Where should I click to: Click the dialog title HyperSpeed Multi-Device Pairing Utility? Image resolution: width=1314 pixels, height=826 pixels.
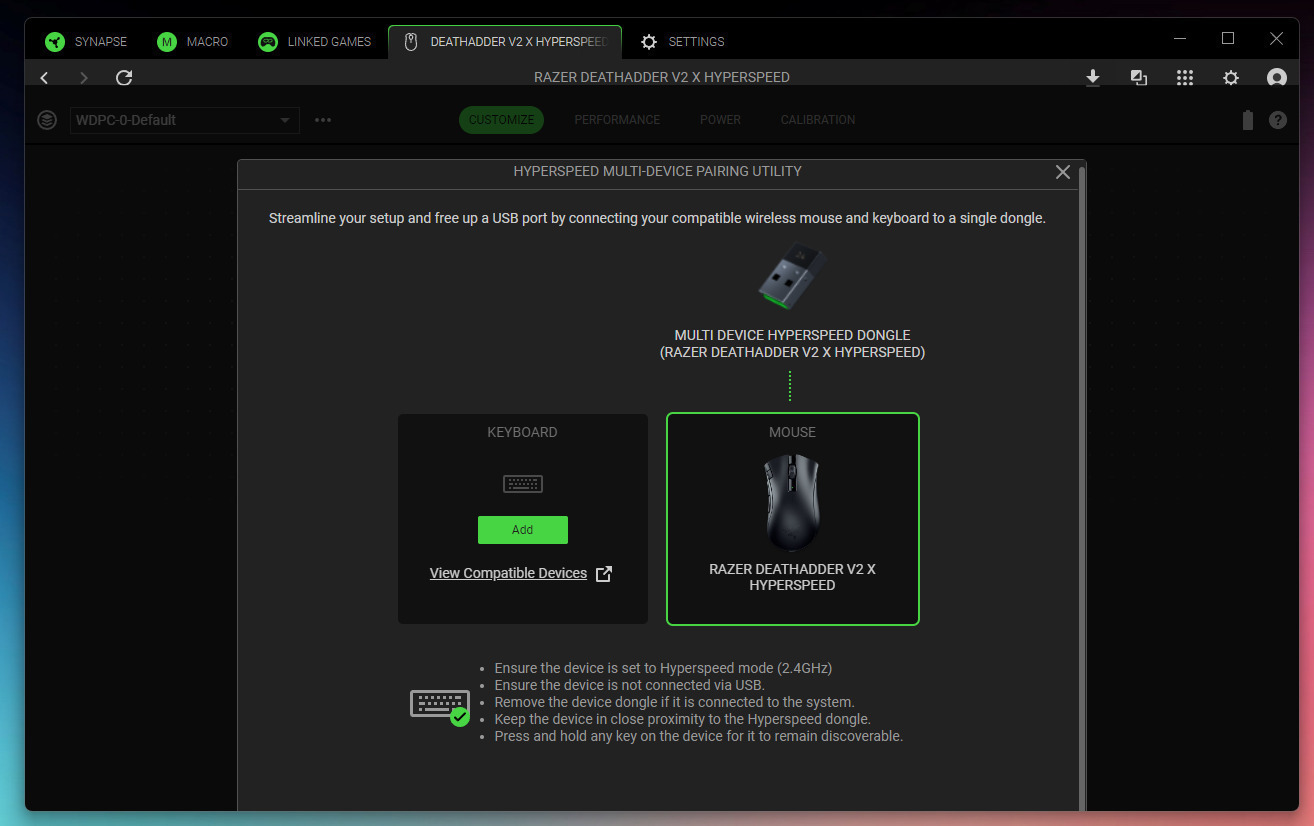tap(658, 171)
